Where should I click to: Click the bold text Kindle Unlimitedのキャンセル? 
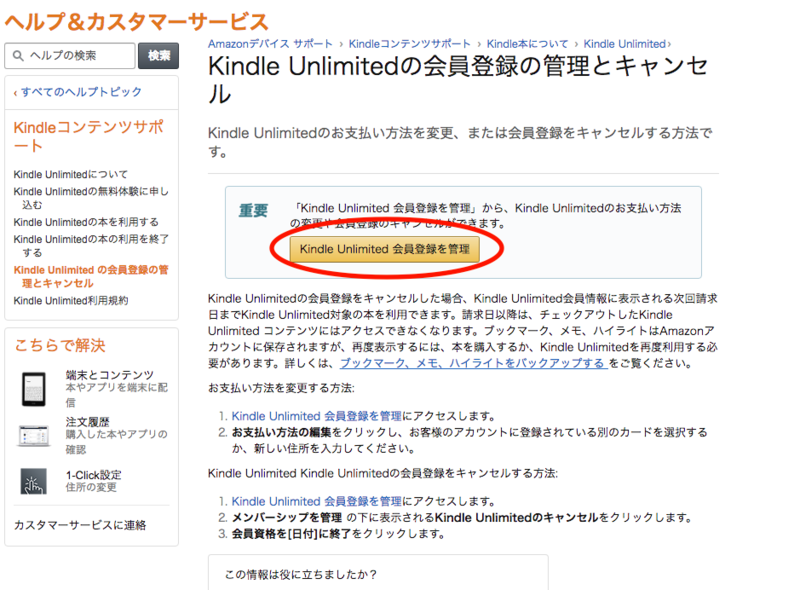click(516, 518)
